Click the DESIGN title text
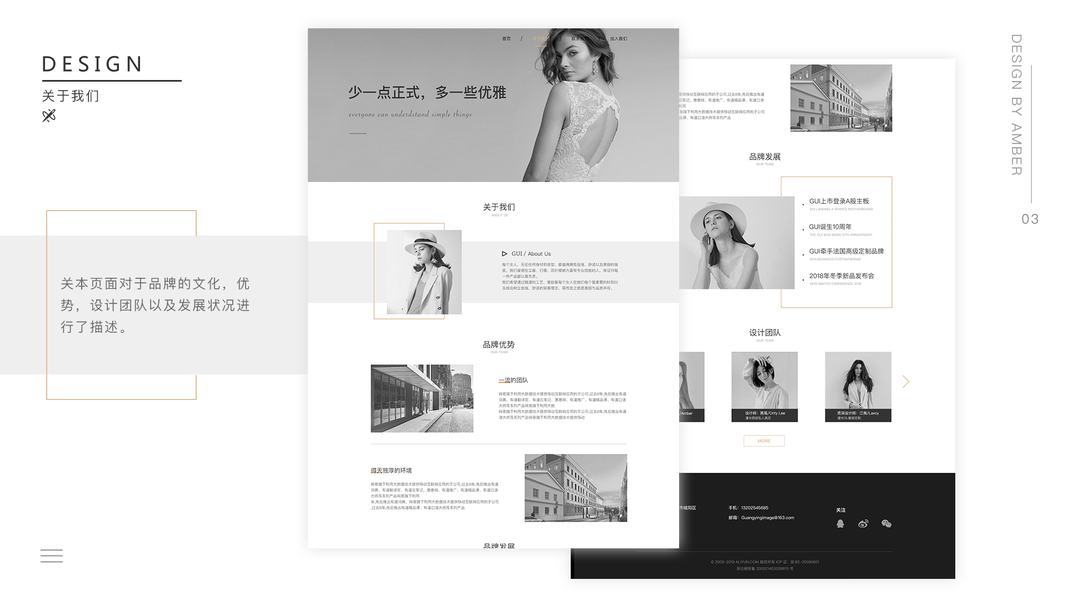Viewport: 1067px width, 600px height. coord(92,64)
